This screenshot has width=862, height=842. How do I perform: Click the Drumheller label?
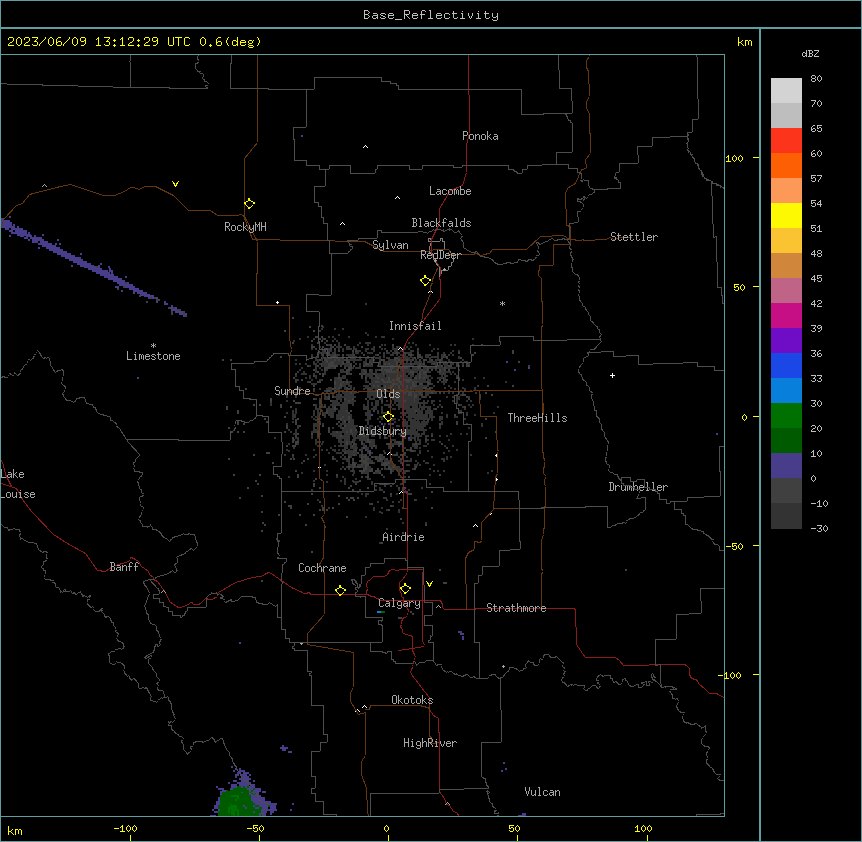pos(638,487)
